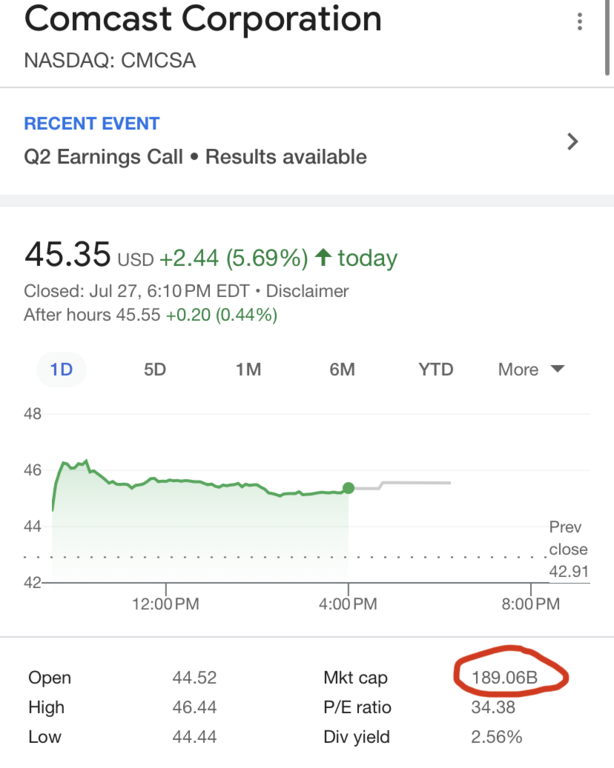614x768 pixels.
Task: Click the chevron arrow beside Recent Event
Action: coord(572,141)
